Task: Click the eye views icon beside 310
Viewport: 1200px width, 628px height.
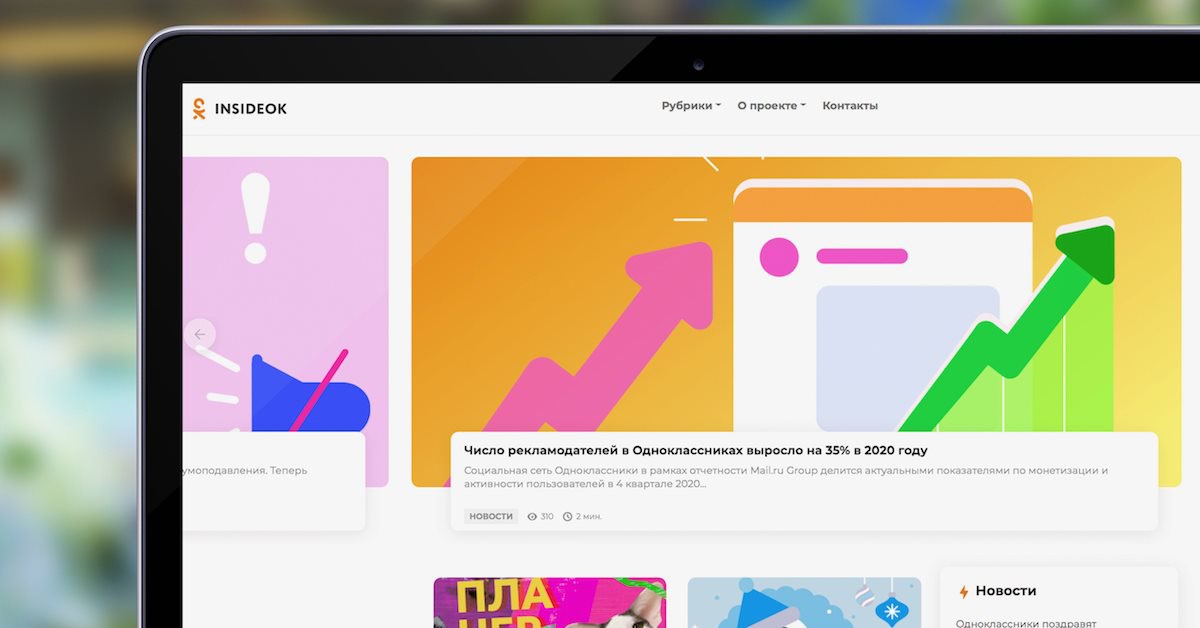Action: pos(532,517)
